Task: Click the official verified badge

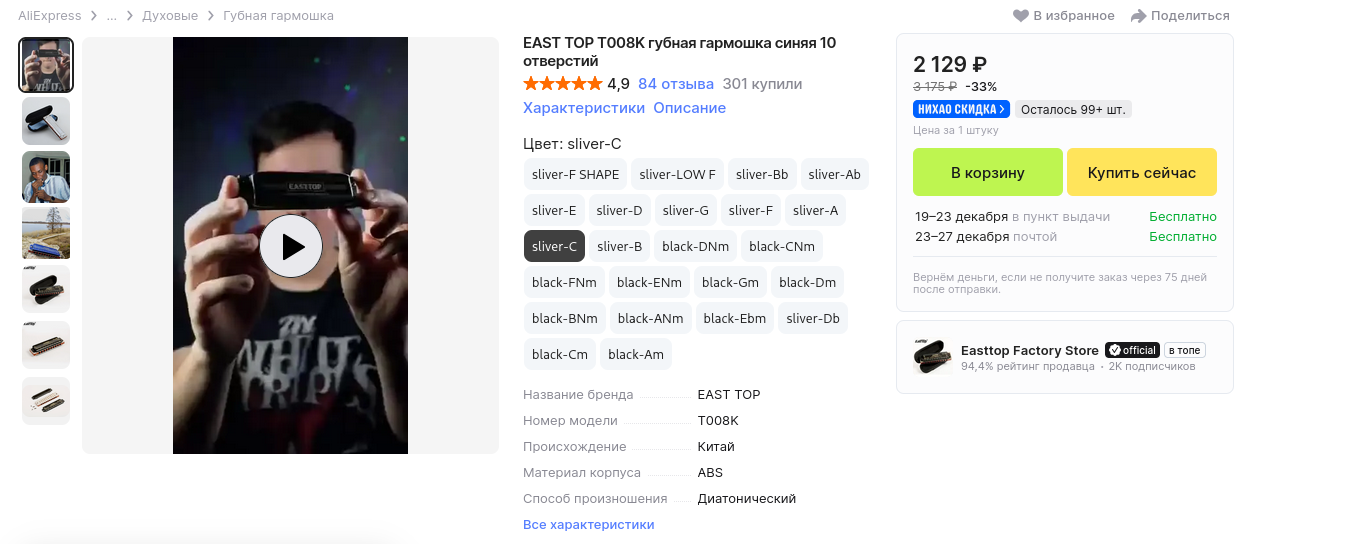Action: tap(1131, 350)
